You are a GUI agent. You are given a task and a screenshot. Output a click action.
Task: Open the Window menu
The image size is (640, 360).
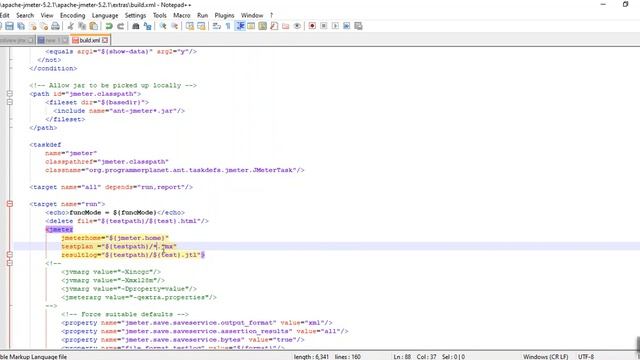pyautogui.click(x=252, y=15)
